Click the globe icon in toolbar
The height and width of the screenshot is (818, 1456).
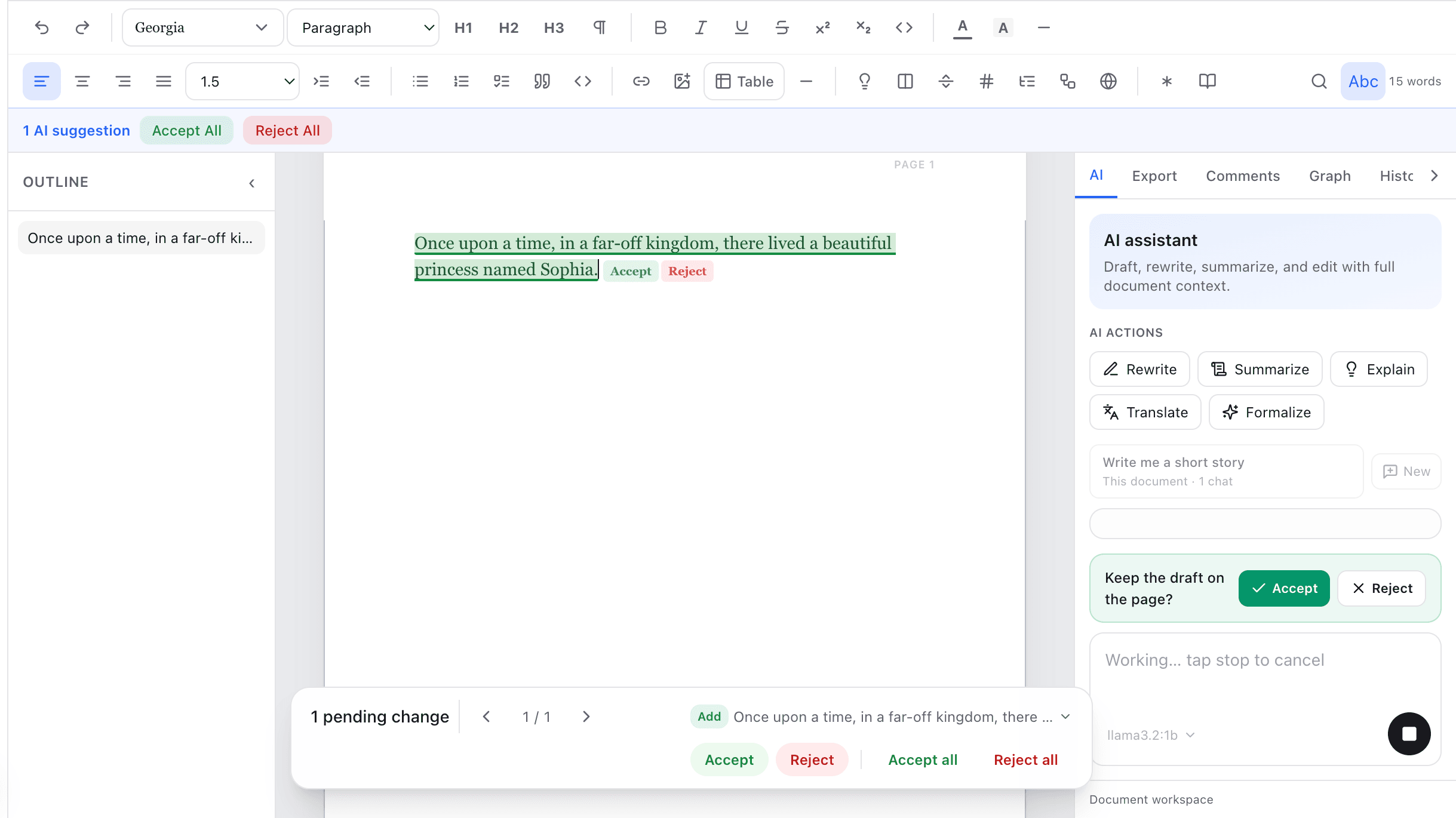(1108, 81)
